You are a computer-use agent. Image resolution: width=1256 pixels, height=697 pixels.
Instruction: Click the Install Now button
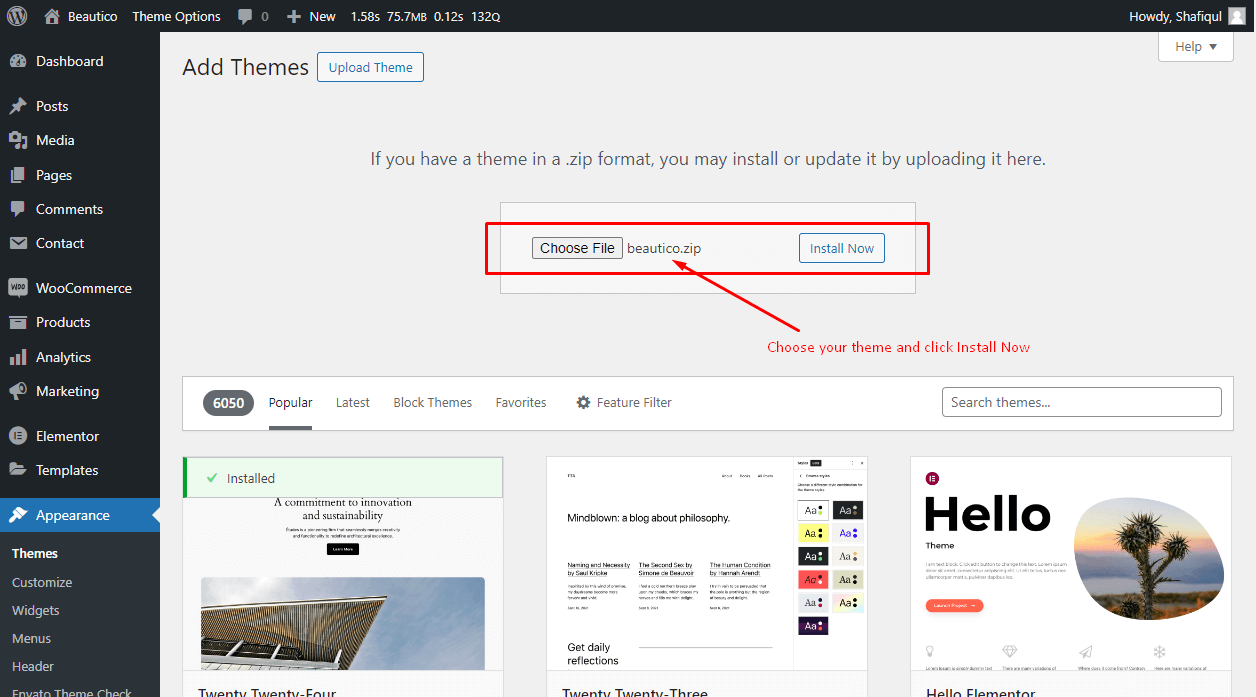[842, 248]
